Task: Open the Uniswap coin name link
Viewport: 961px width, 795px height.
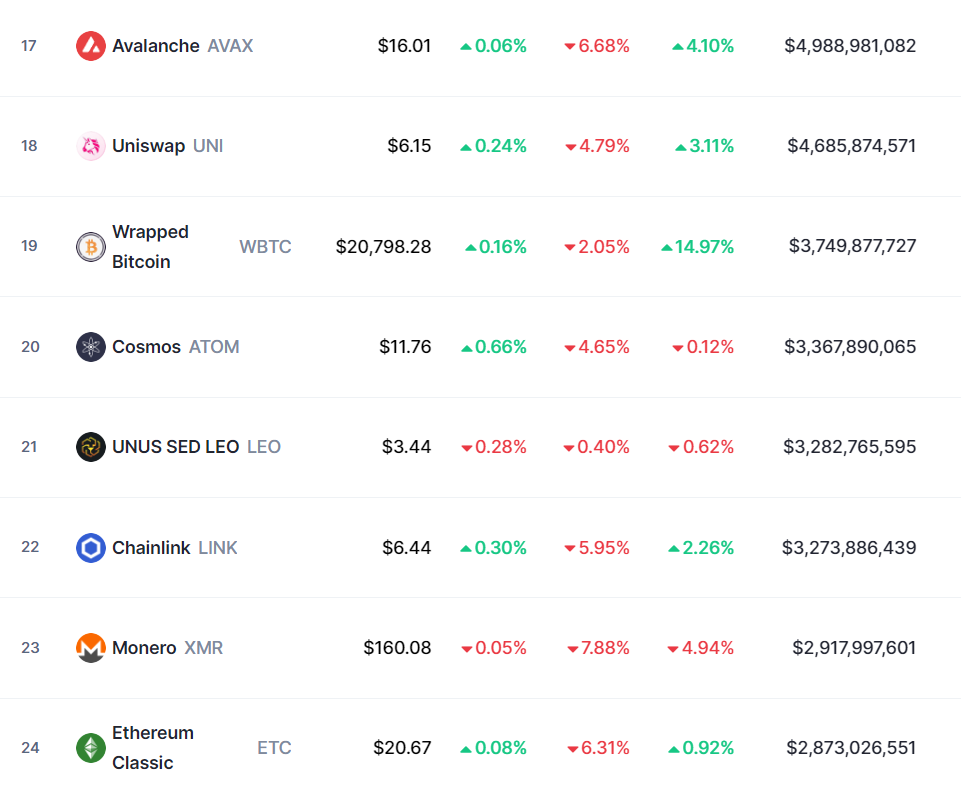Action: click(x=148, y=146)
